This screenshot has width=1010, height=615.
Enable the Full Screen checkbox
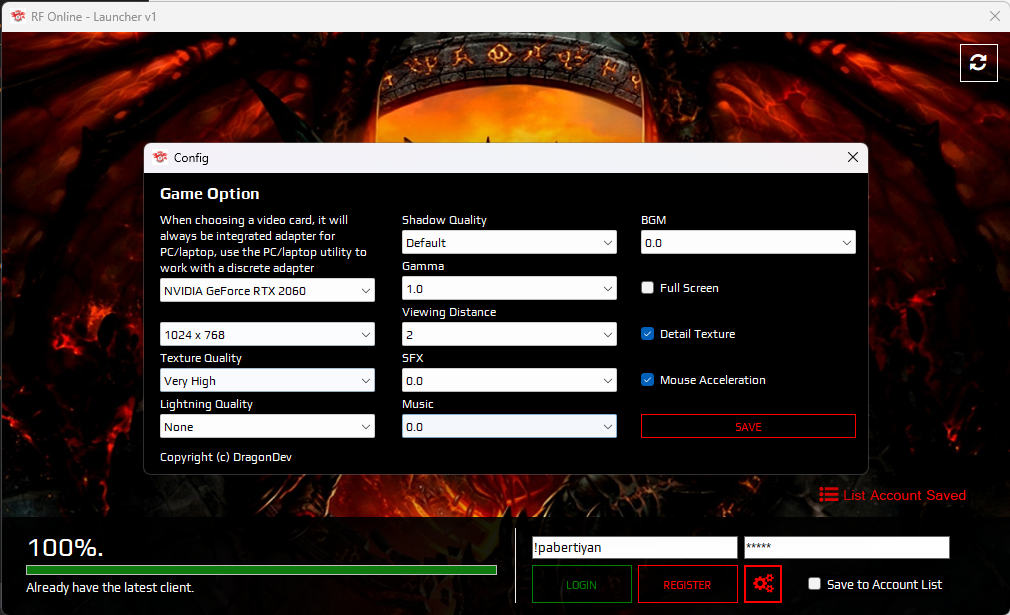(x=647, y=288)
